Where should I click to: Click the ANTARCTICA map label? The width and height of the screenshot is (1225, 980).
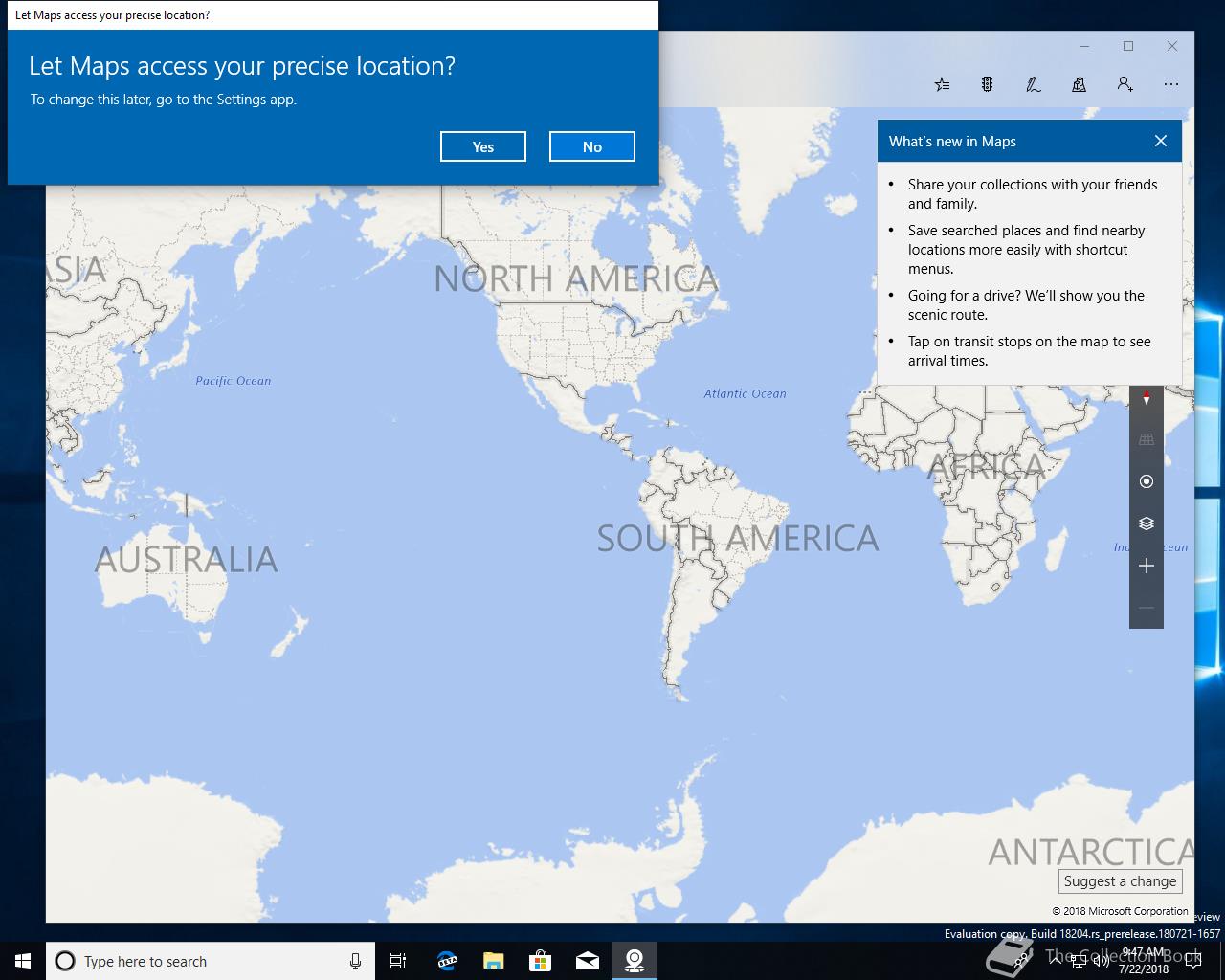[x=1091, y=852]
